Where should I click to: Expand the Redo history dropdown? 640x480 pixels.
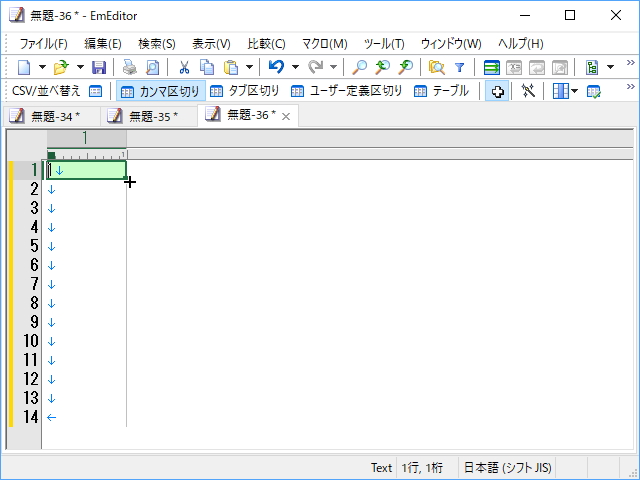[x=333, y=67]
